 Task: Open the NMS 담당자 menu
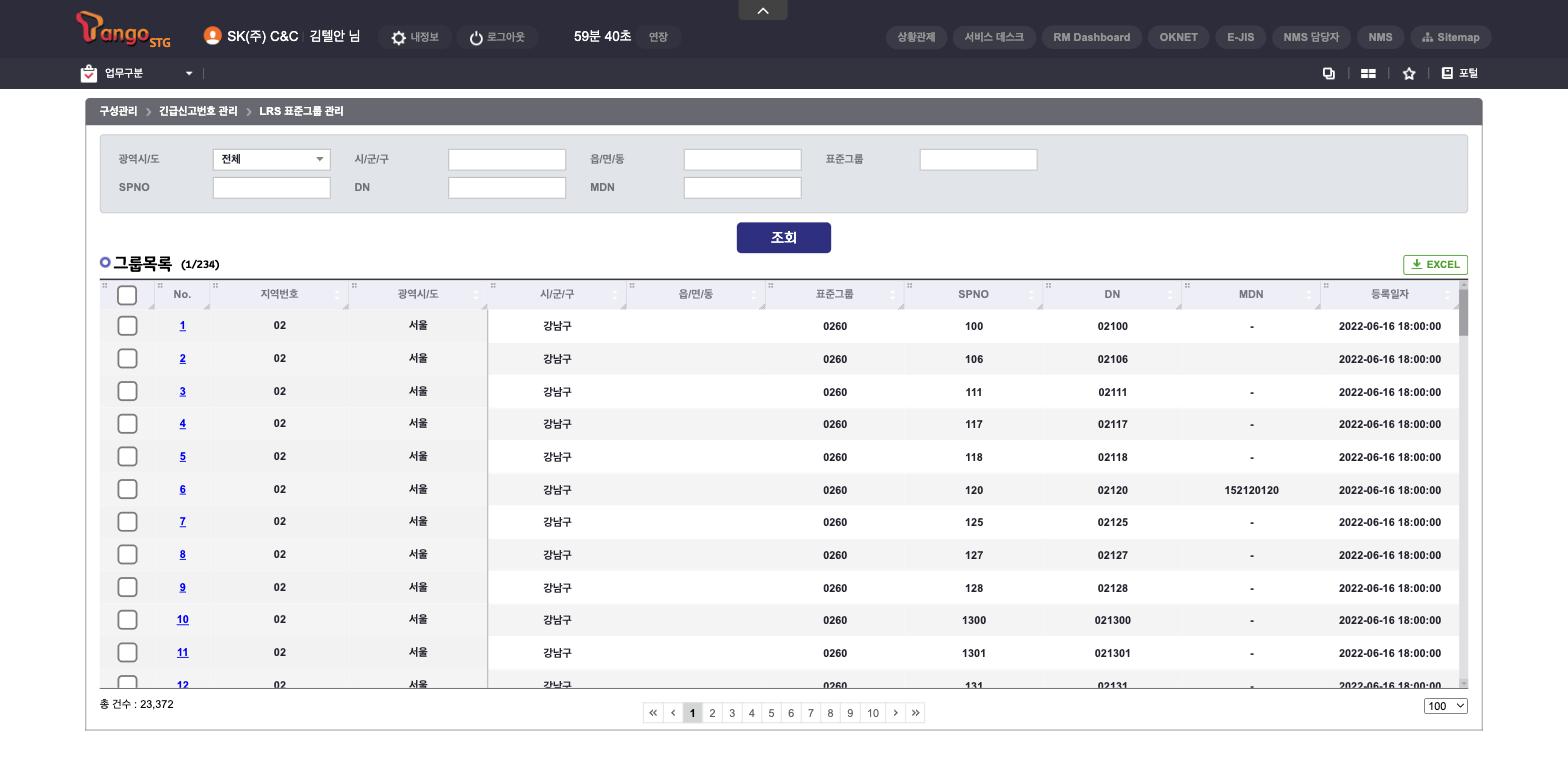[x=1311, y=37]
